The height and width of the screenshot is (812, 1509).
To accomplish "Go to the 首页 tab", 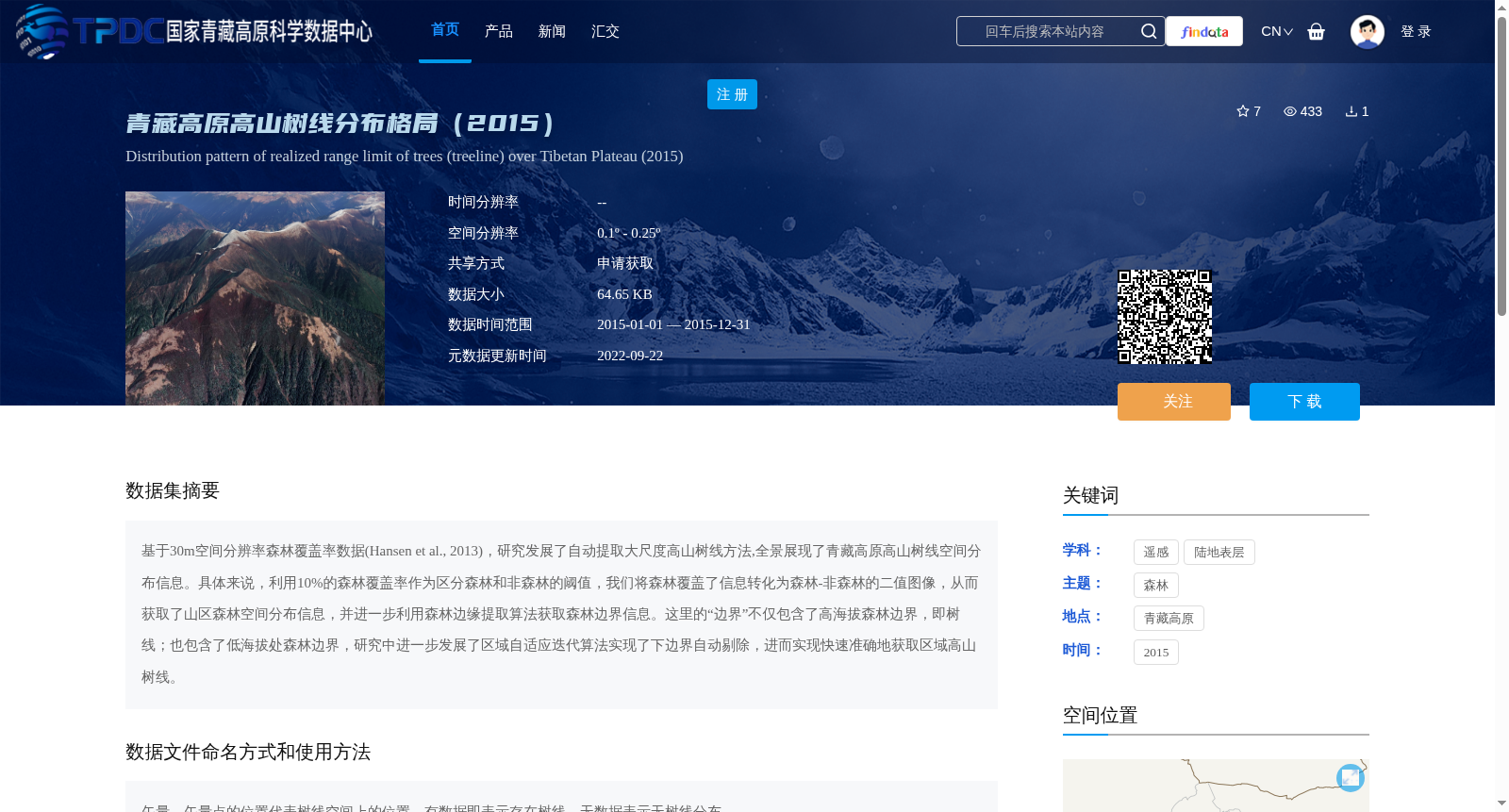I will pos(445,30).
